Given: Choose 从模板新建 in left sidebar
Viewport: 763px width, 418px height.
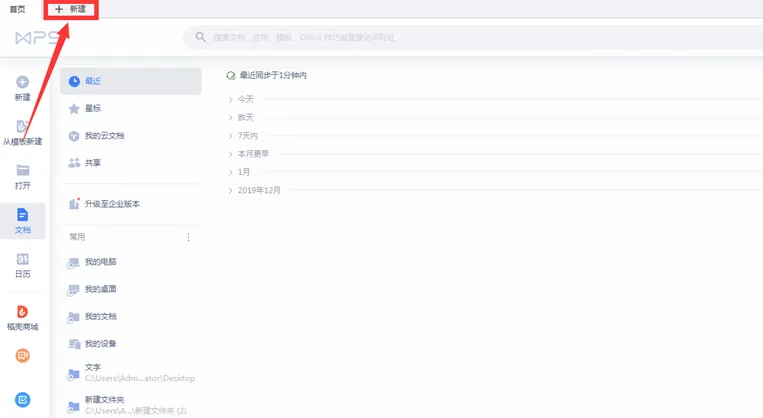Looking at the screenshot, I should click(x=22, y=132).
